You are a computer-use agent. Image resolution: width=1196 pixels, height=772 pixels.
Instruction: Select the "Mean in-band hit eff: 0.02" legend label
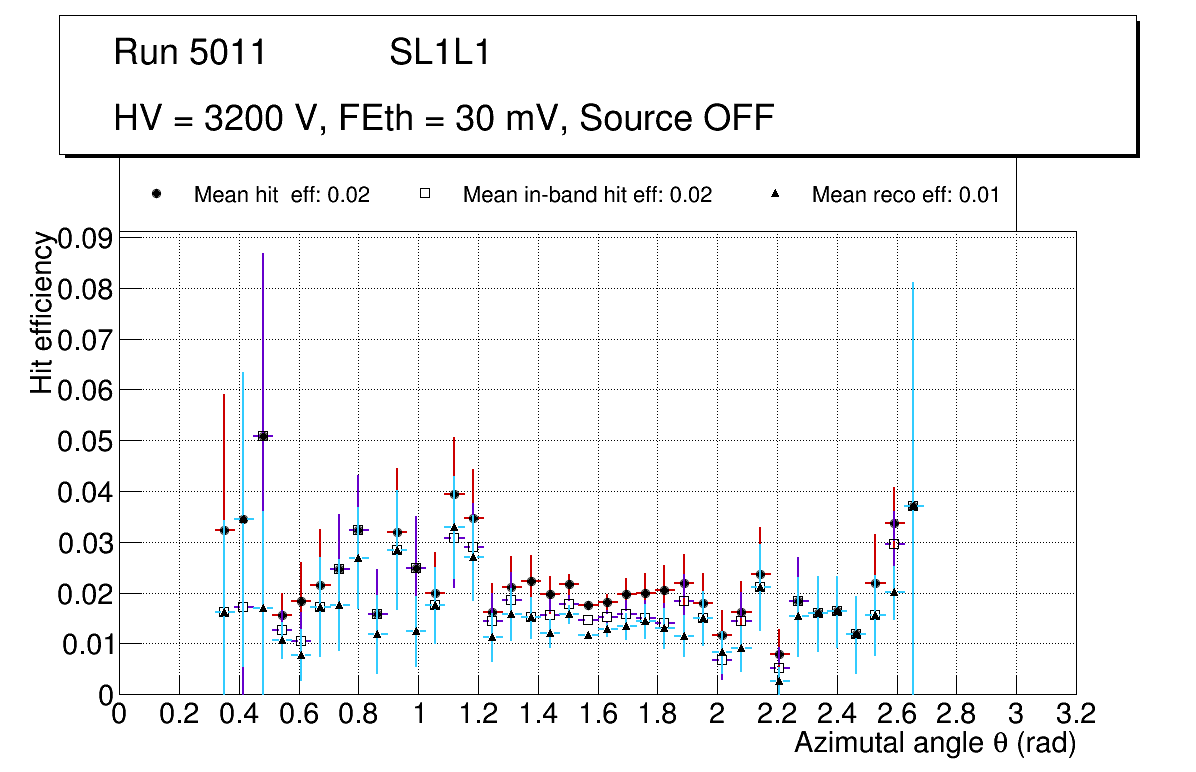tap(587, 195)
